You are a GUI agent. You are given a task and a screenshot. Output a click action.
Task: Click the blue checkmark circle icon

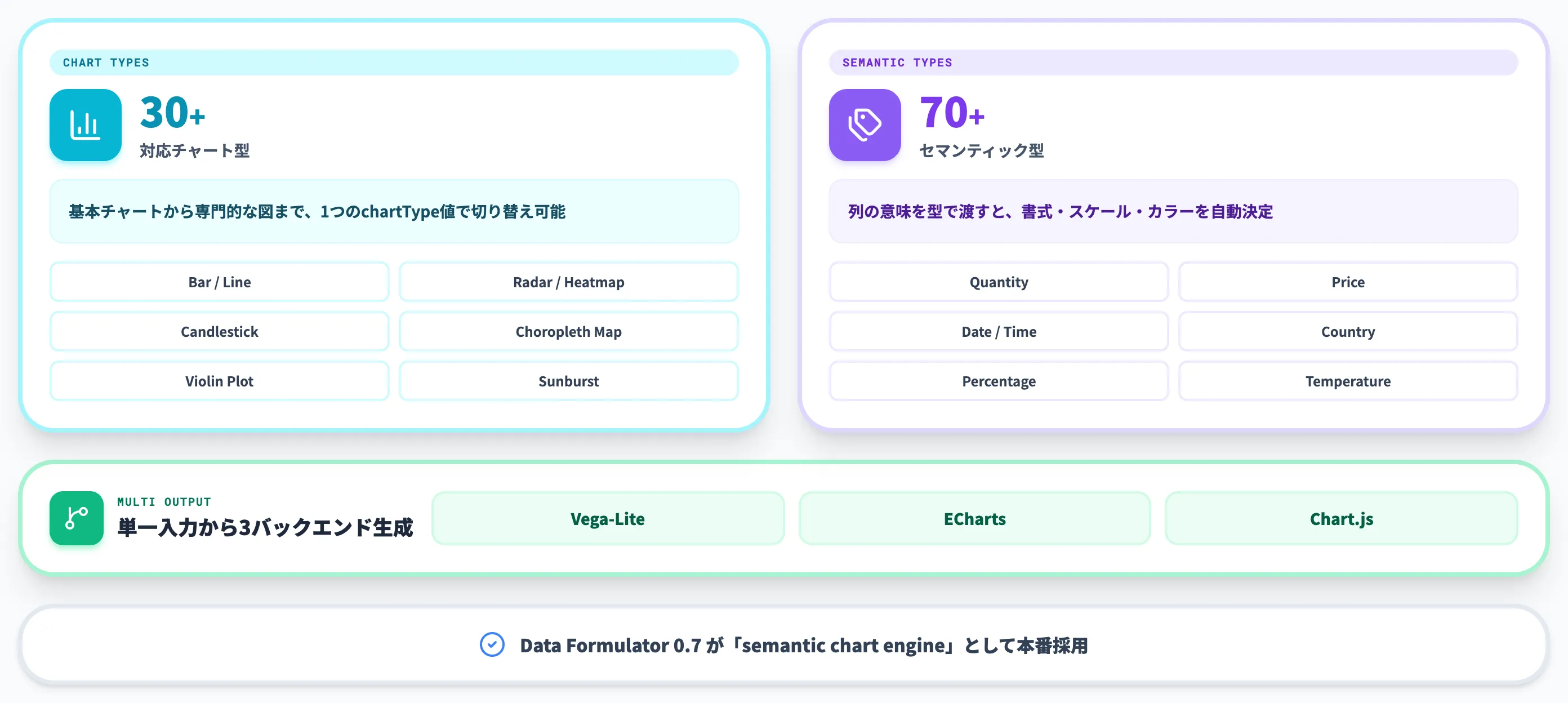(492, 644)
